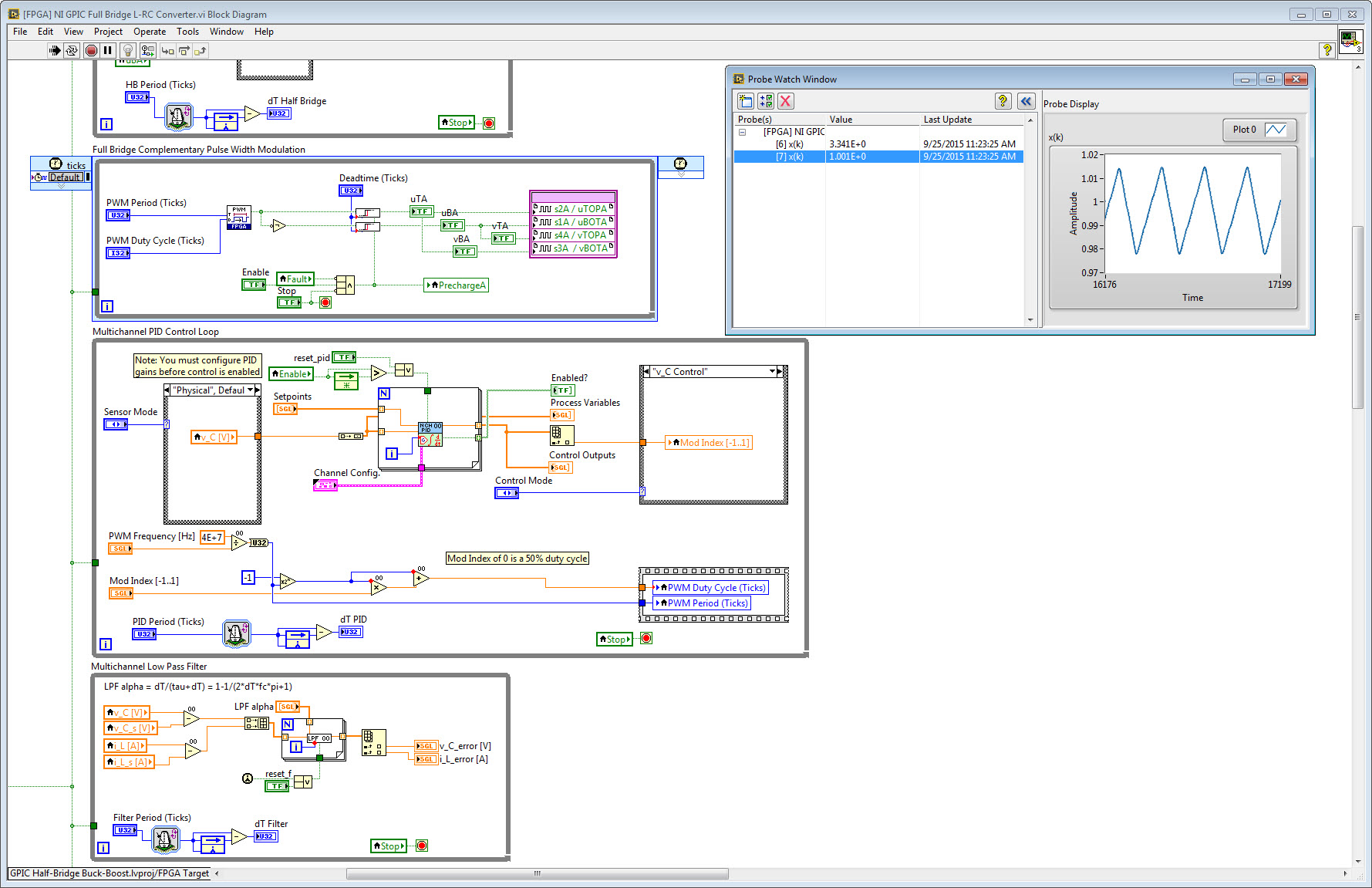1372x888 pixels.
Task: Click the Run arrow in the toolbar
Action: [55, 51]
